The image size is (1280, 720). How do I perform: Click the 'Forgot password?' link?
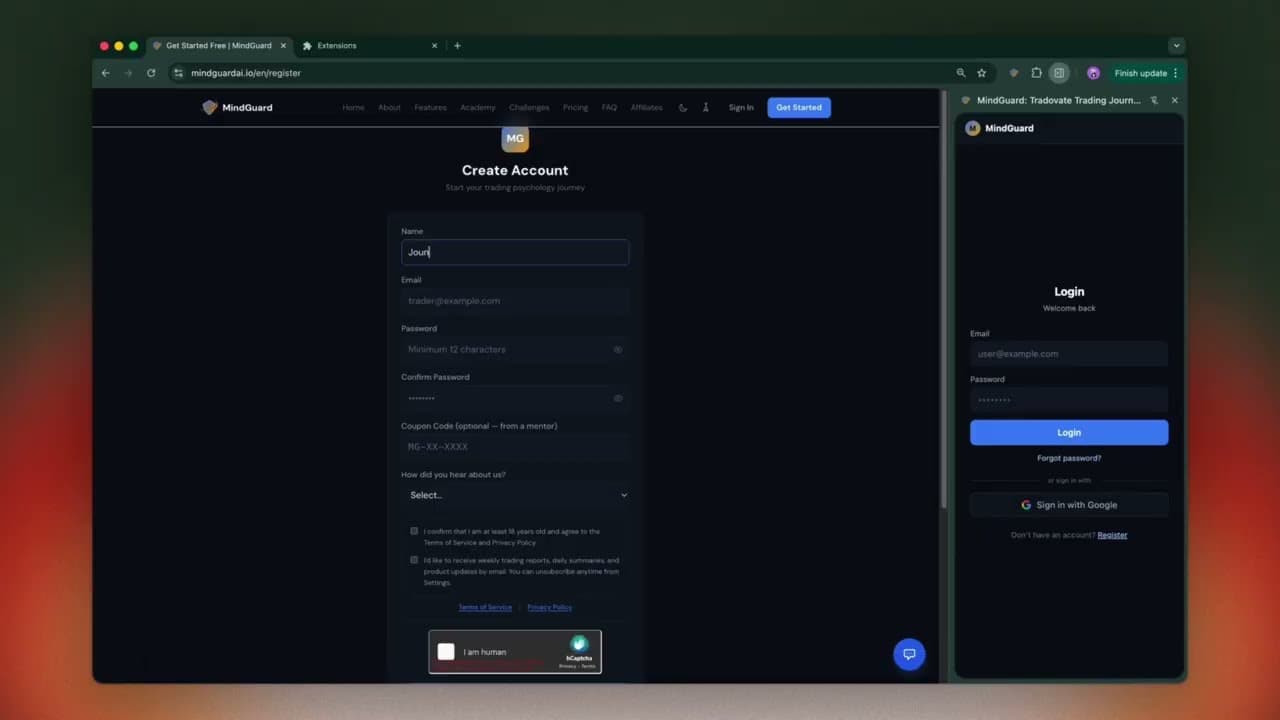[1069, 458]
